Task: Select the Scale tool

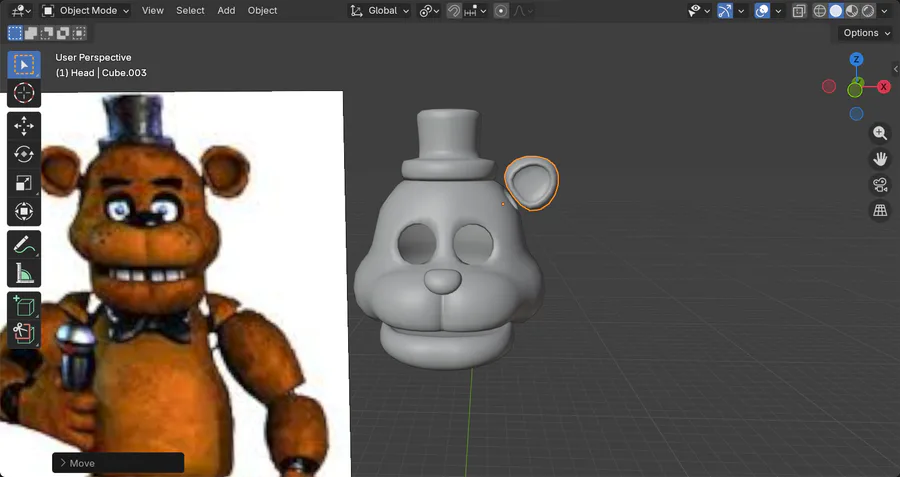Action: (x=24, y=183)
